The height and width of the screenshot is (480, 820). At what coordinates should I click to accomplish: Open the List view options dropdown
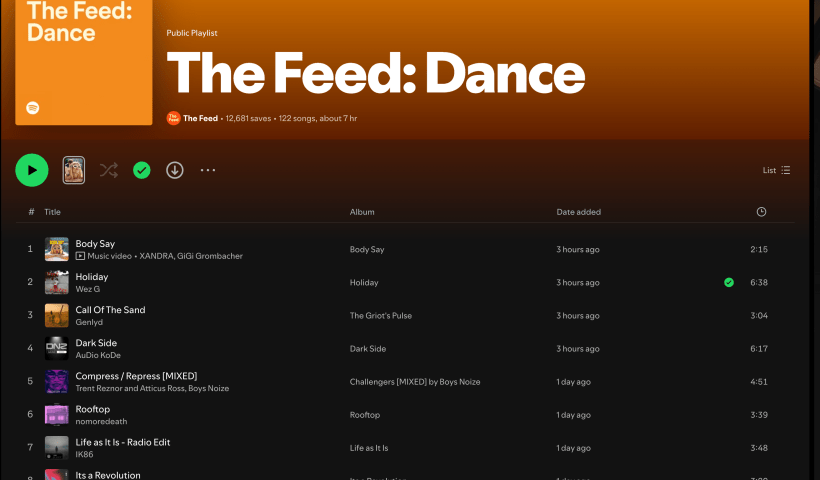[x=777, y=170]
